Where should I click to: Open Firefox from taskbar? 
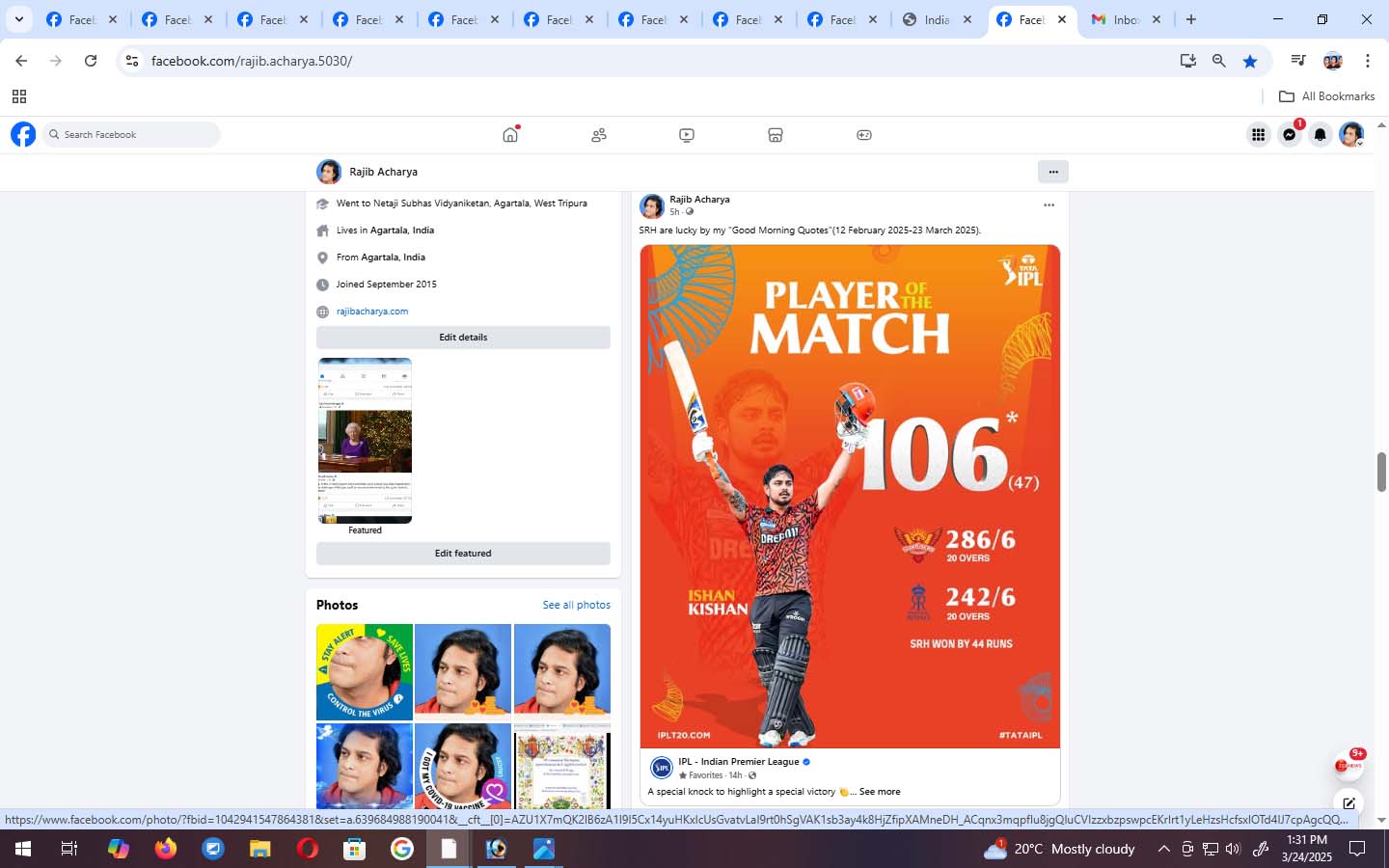point(166,849)
